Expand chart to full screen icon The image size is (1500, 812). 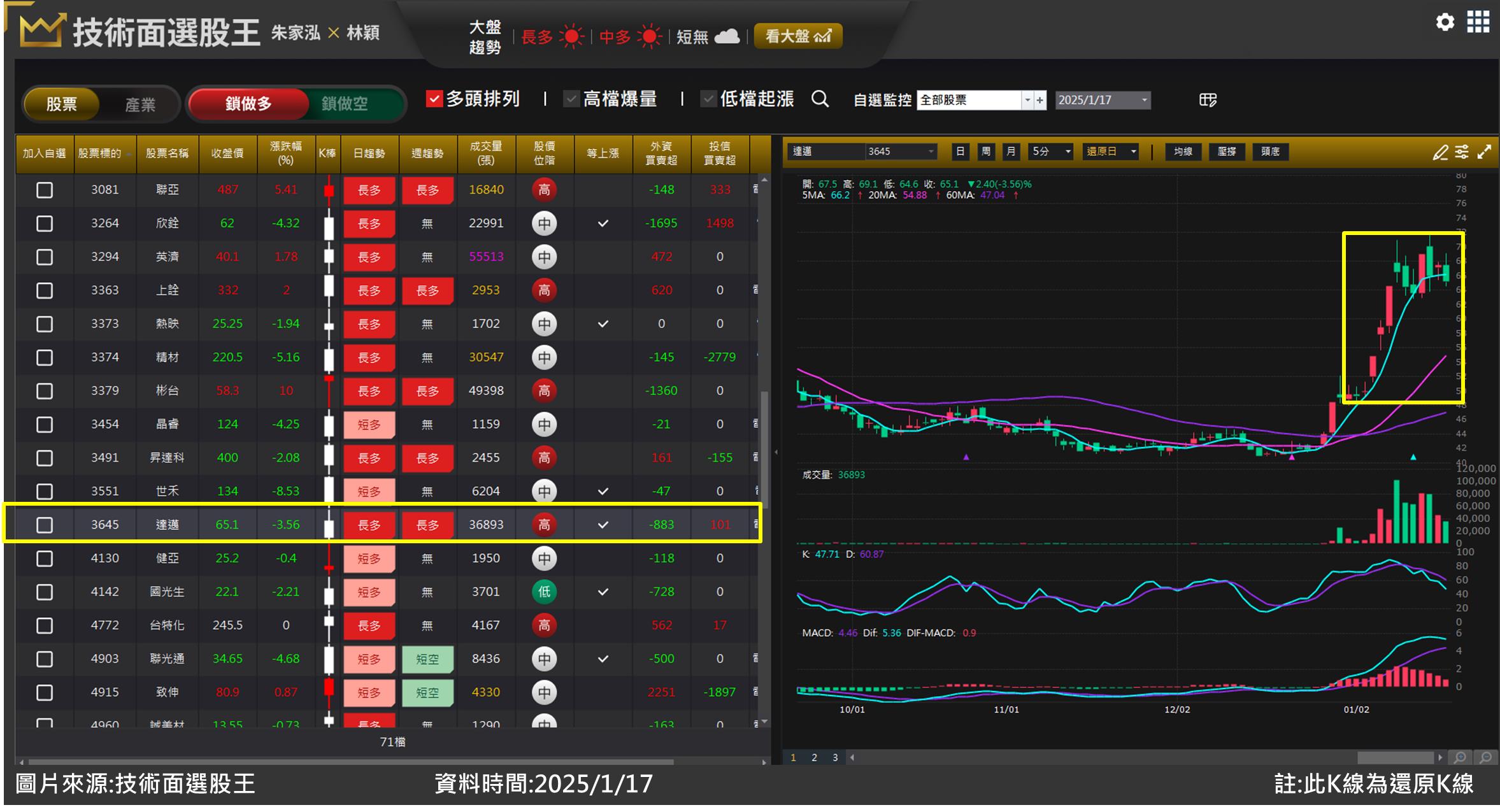point(1484,152)
